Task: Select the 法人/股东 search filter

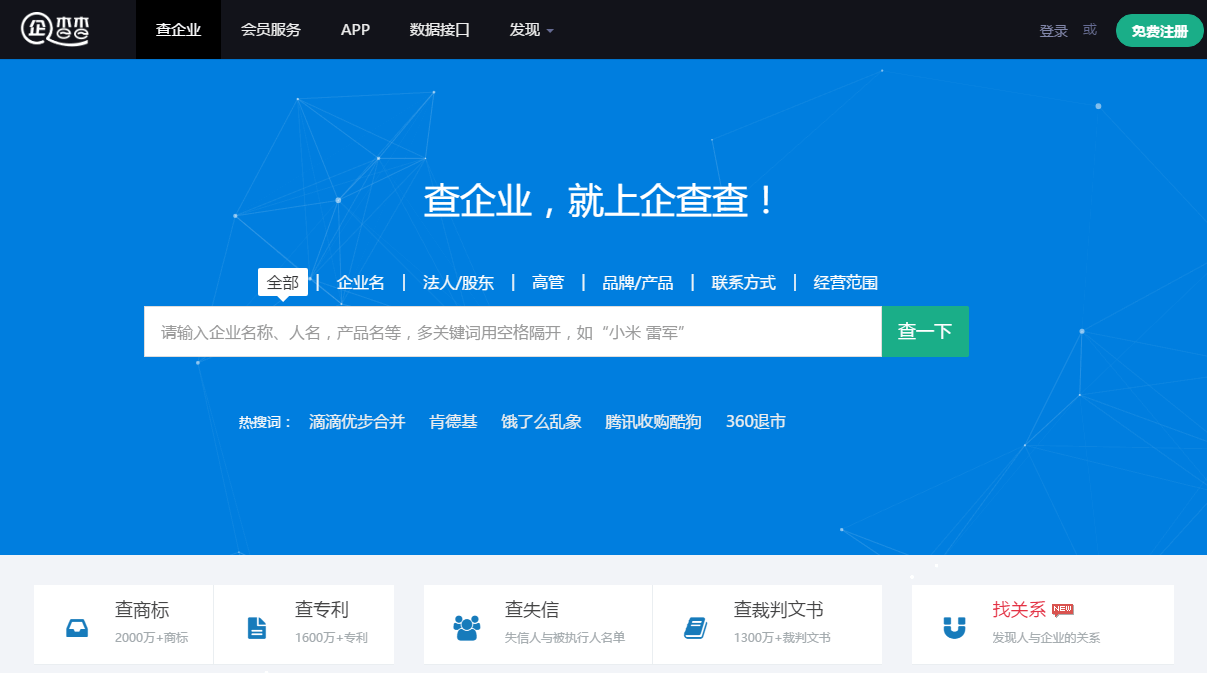Action: pyautogui.click(x=458, y=282)
